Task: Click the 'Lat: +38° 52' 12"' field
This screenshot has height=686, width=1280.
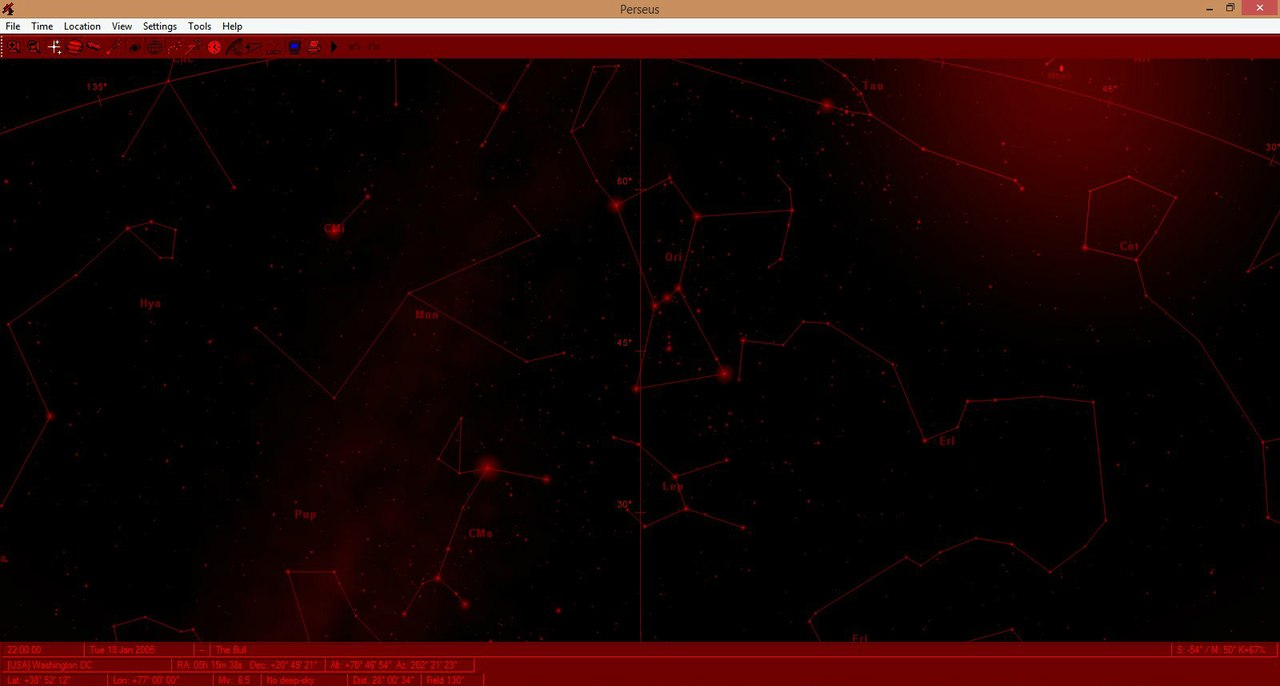Action: (54, 680)
